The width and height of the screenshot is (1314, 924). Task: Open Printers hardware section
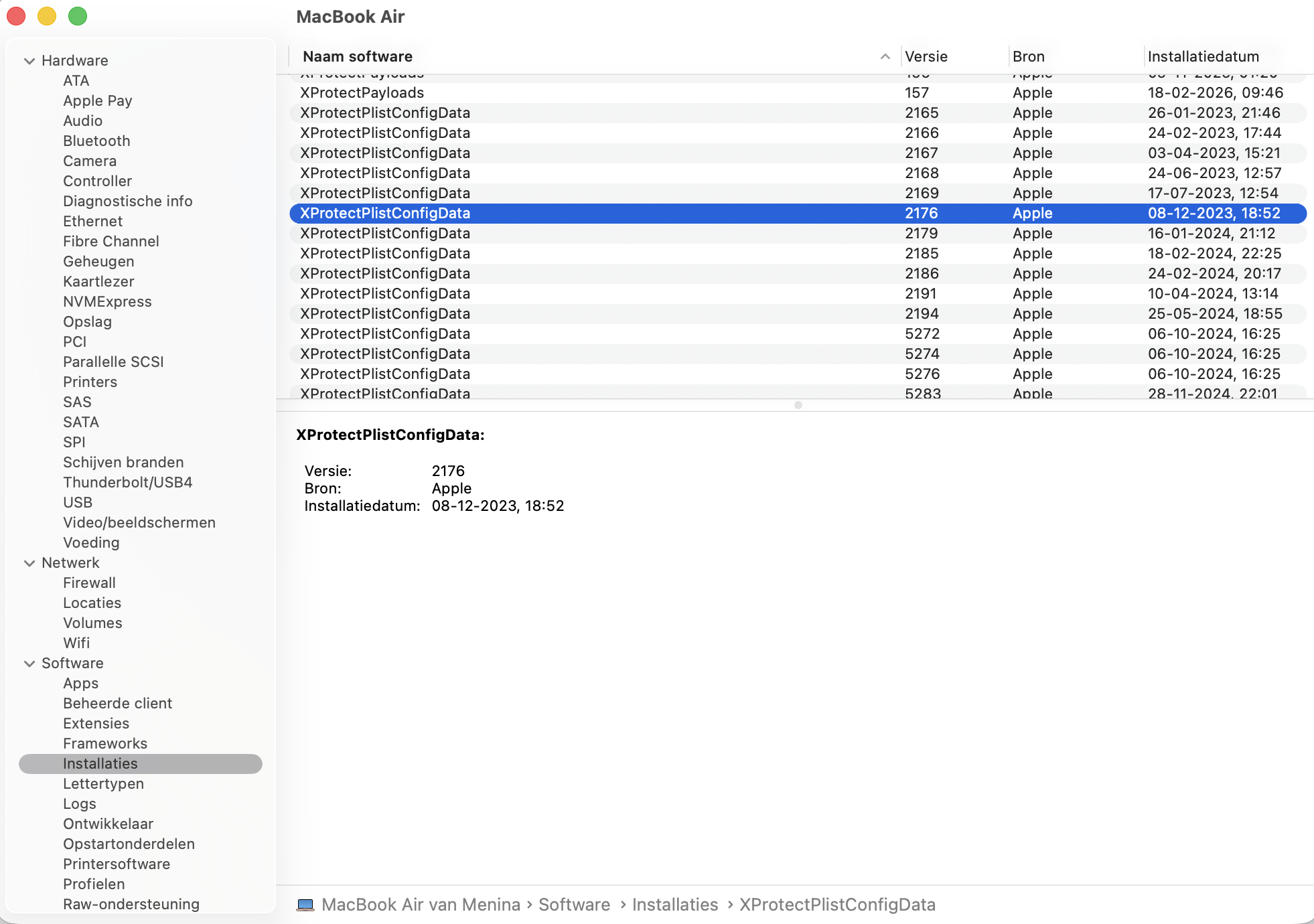[90, 382]
